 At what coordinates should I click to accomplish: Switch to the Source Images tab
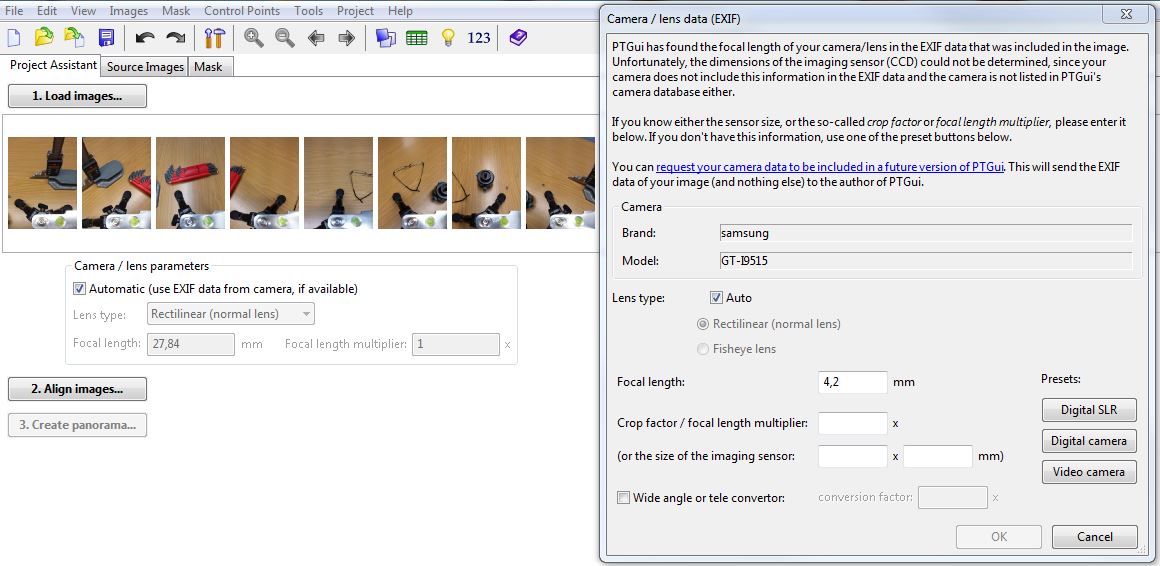coord(145,67)
